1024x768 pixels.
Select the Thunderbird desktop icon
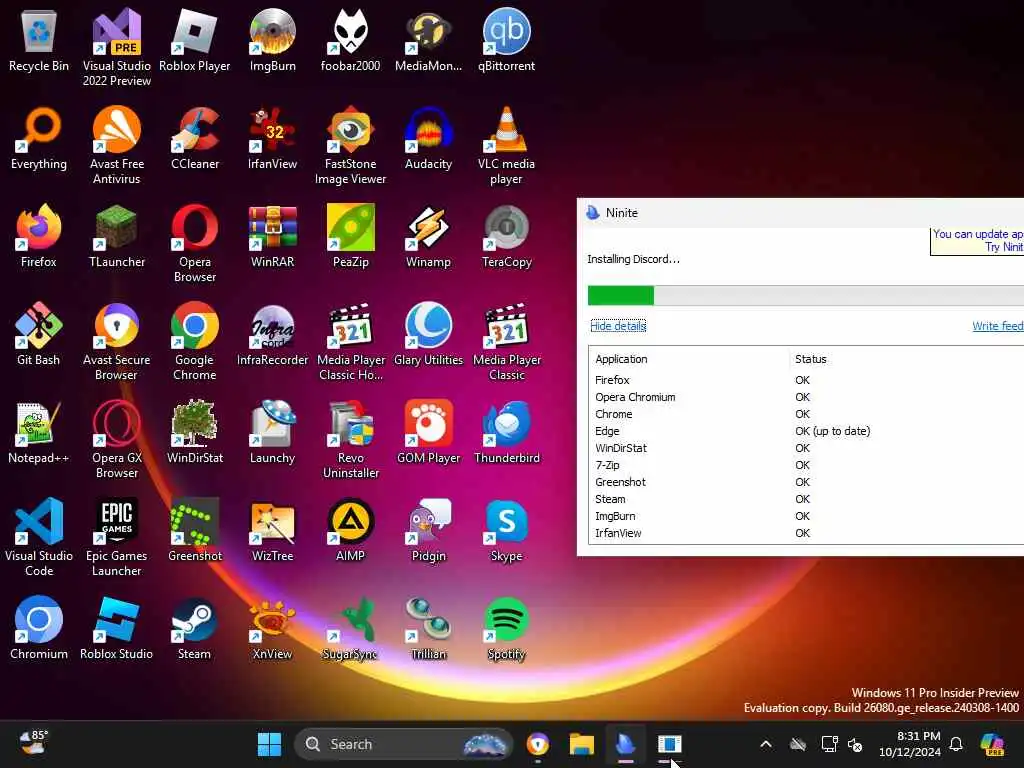pyautogui.click(x=506, y=432)
